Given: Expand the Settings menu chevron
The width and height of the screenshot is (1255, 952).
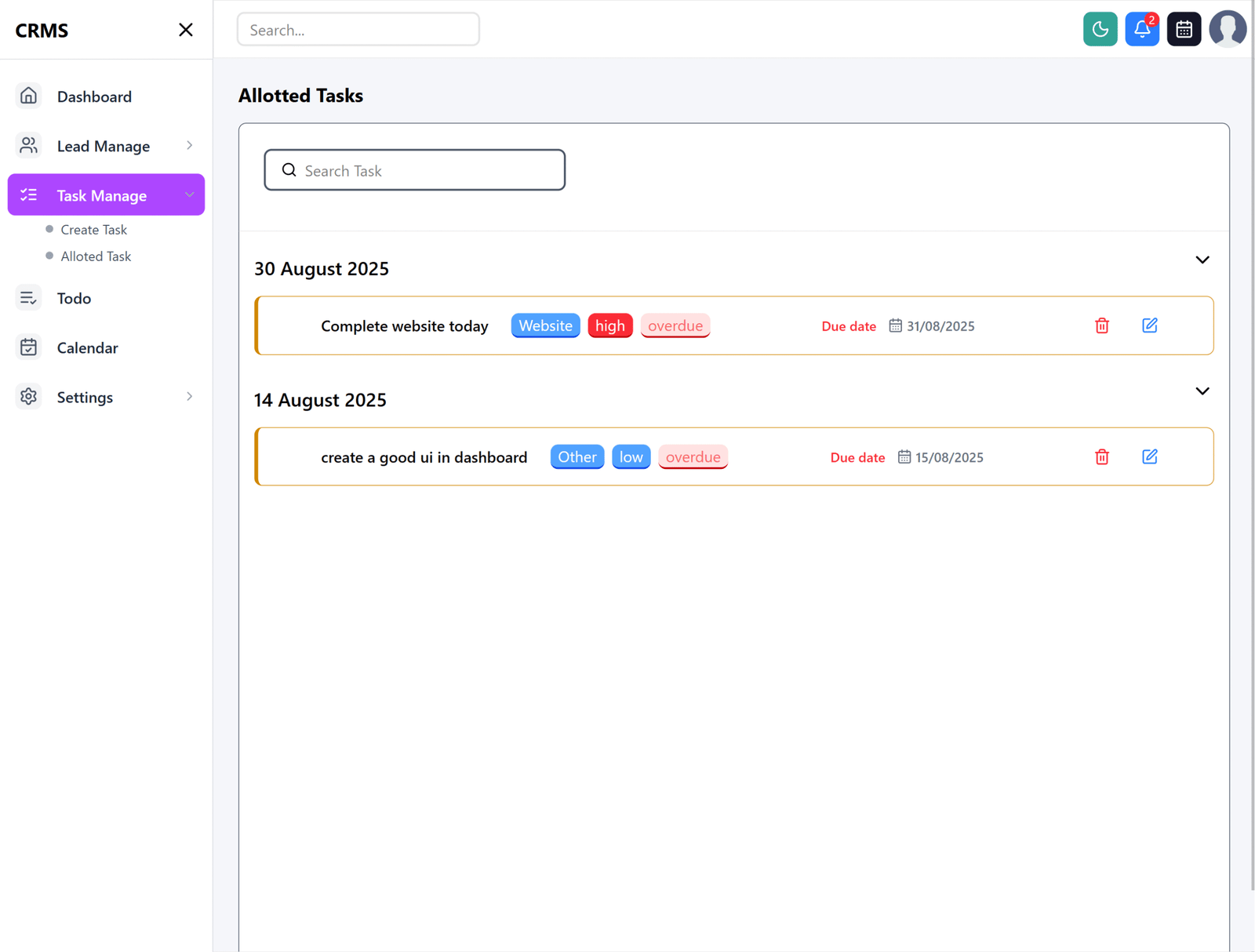Looking at the screenshot, I should tap(190, 397).
